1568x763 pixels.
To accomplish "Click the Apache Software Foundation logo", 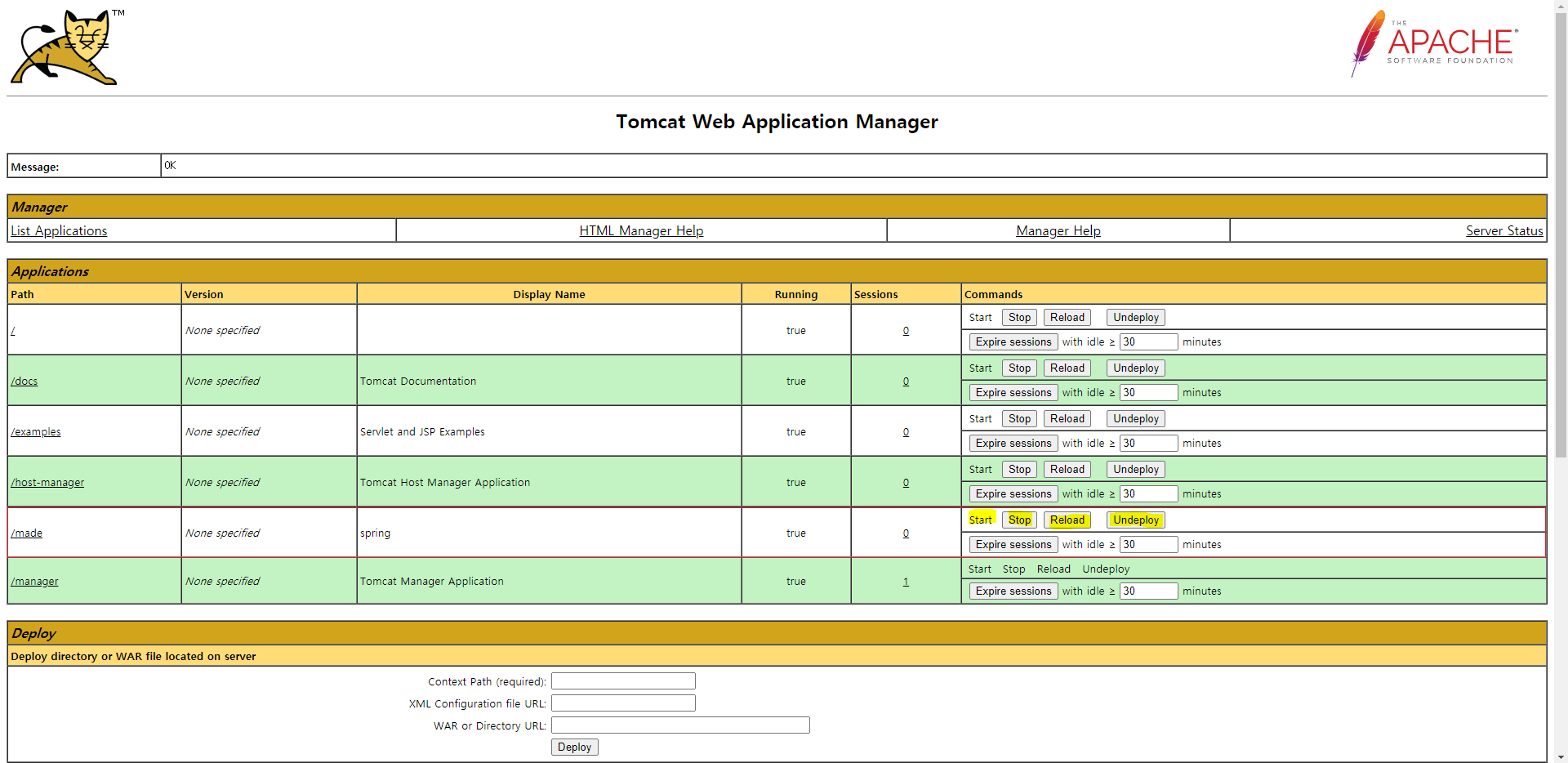I will [x=1434, y=43].
